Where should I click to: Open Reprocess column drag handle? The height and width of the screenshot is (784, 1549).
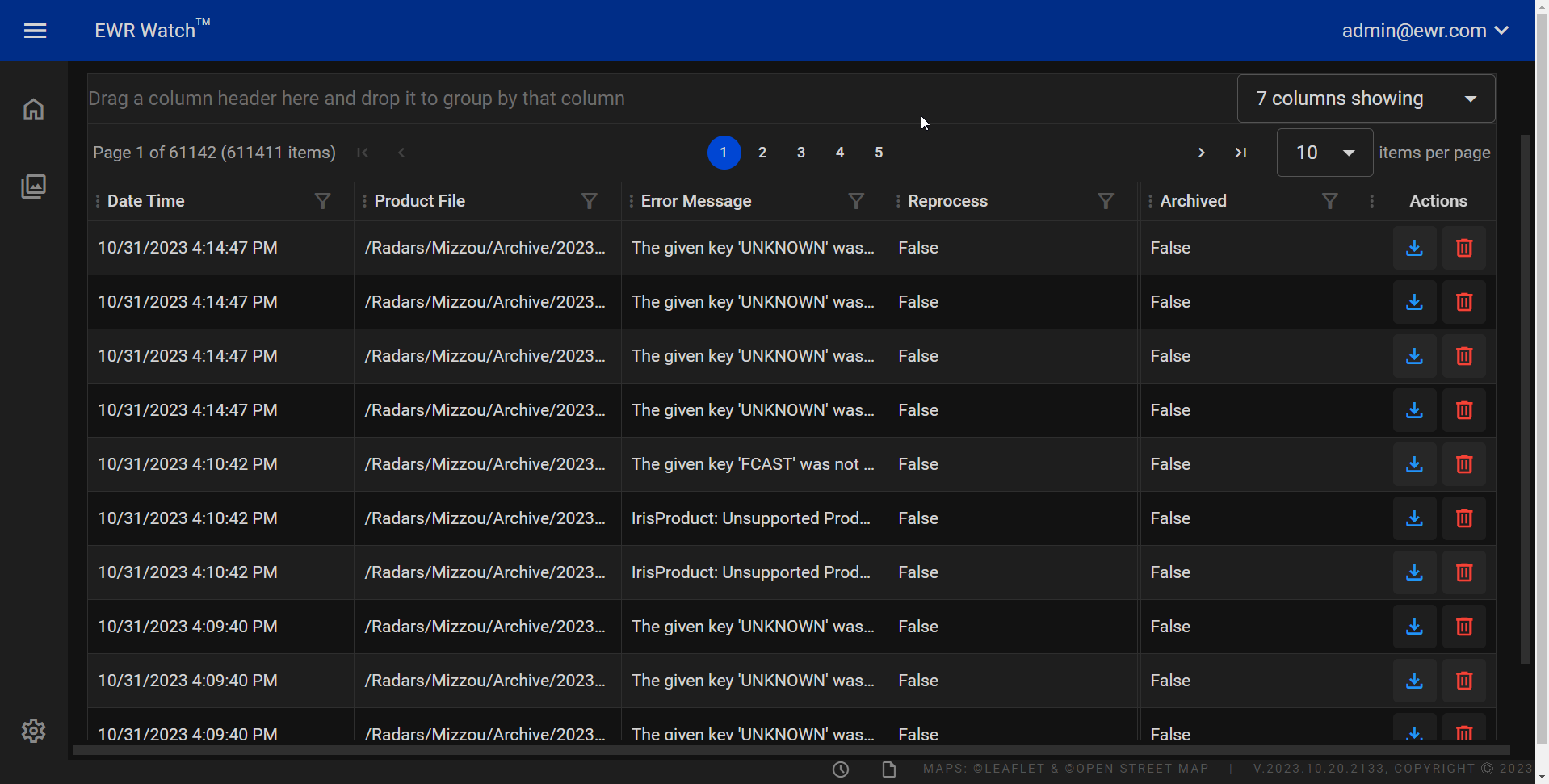(x=898, y=201)
